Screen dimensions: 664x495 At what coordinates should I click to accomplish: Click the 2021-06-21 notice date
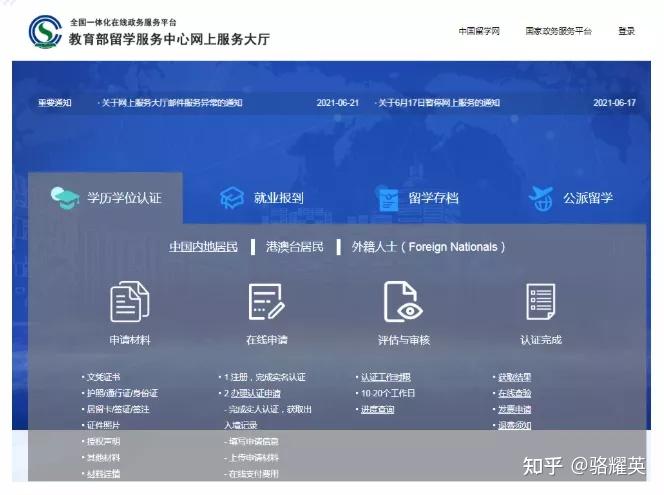(338, 102)
